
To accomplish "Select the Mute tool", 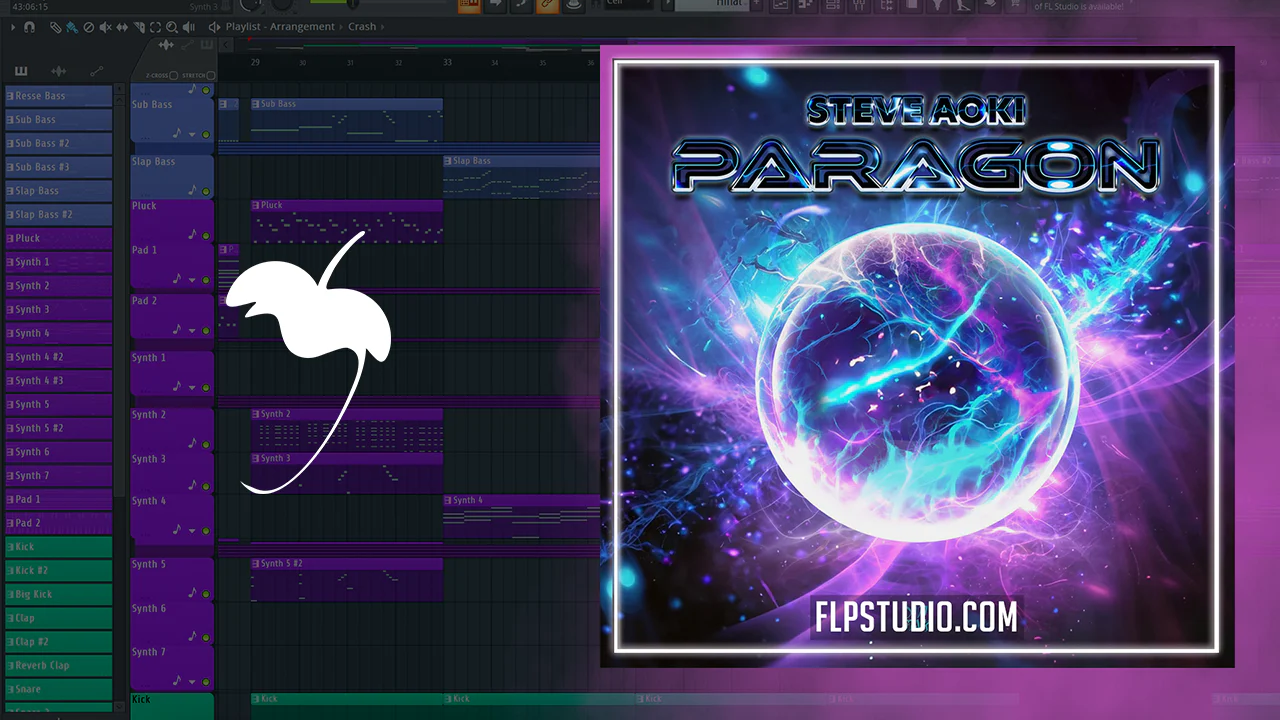I will point(105,27).
